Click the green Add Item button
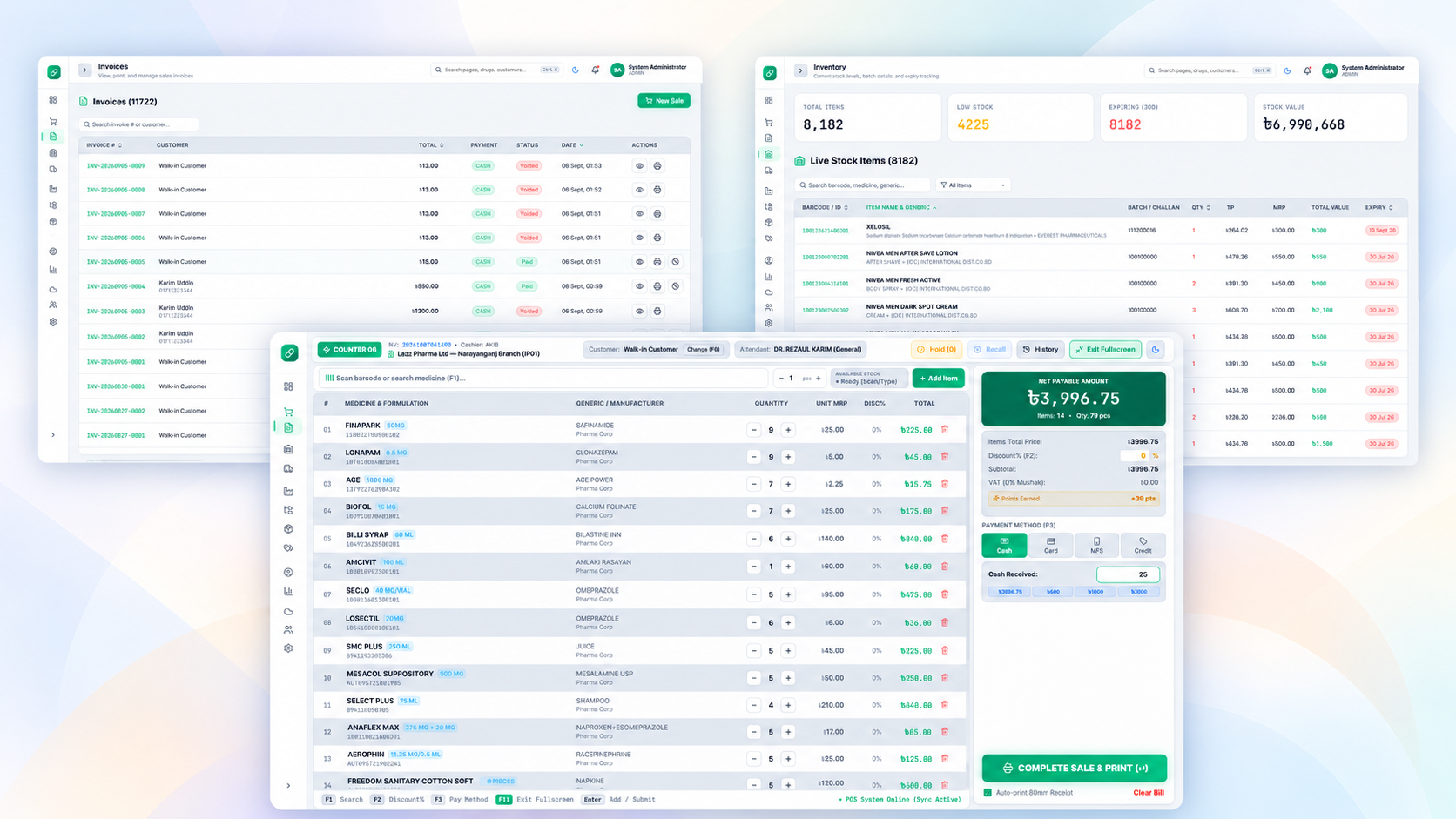The height and width of the screenshot is (819, 1456). coord(939,378)
